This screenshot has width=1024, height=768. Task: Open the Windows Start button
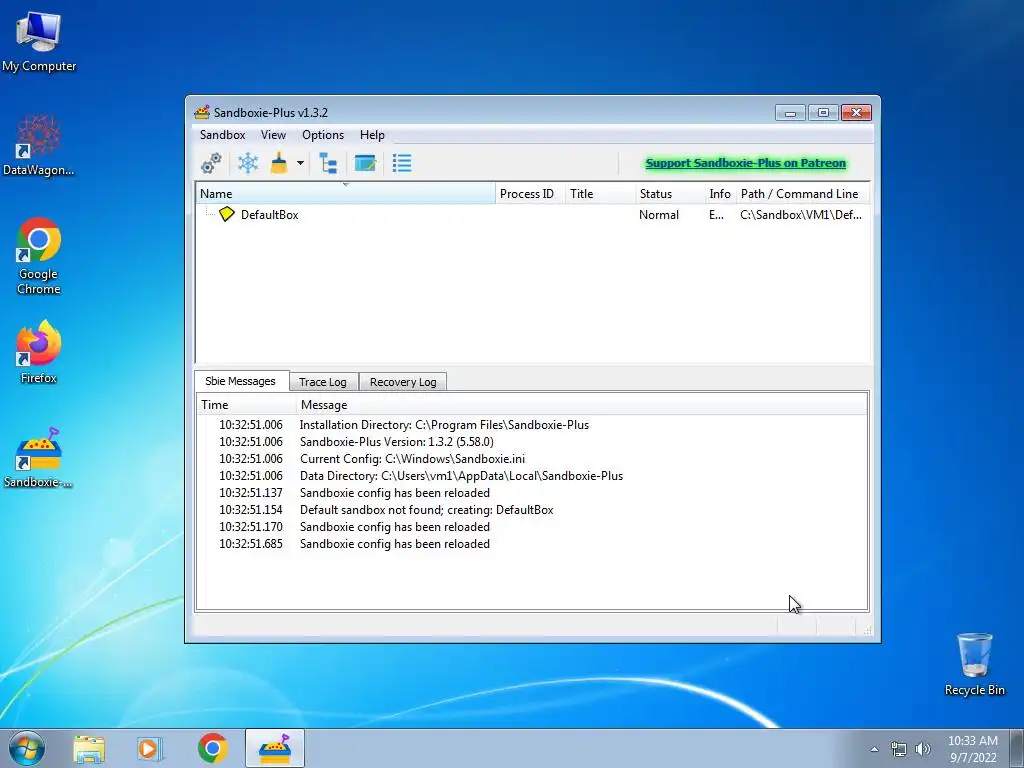(27, 748)
